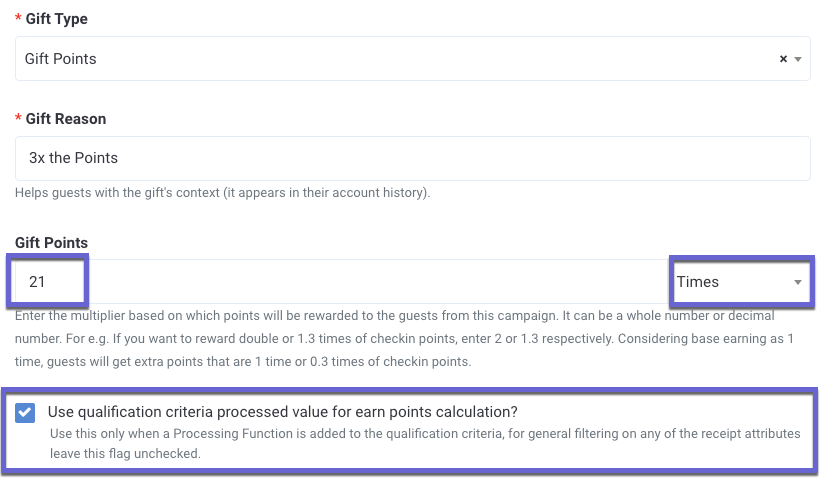
Task: Click the Gift Type dropdown arrow
Action: [x=798, y=59]
